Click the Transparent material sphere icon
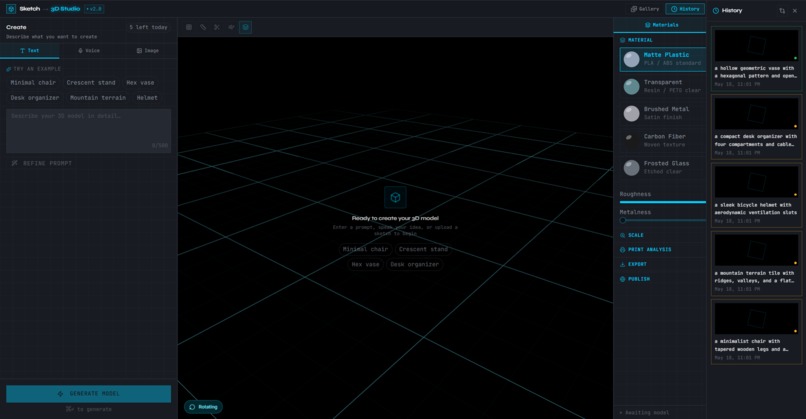Viewport: 806px width, 419px height. [631, 86]
